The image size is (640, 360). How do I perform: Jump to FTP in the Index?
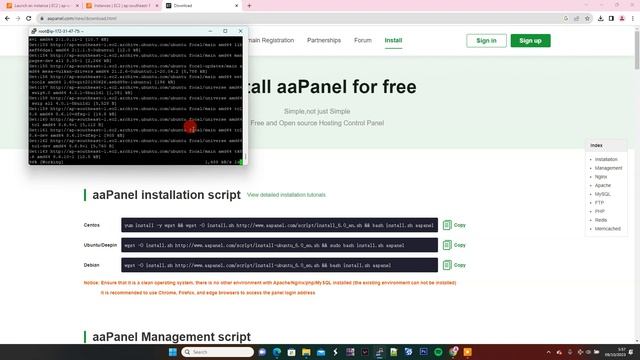pyautogui.click(x=599, y=203)
